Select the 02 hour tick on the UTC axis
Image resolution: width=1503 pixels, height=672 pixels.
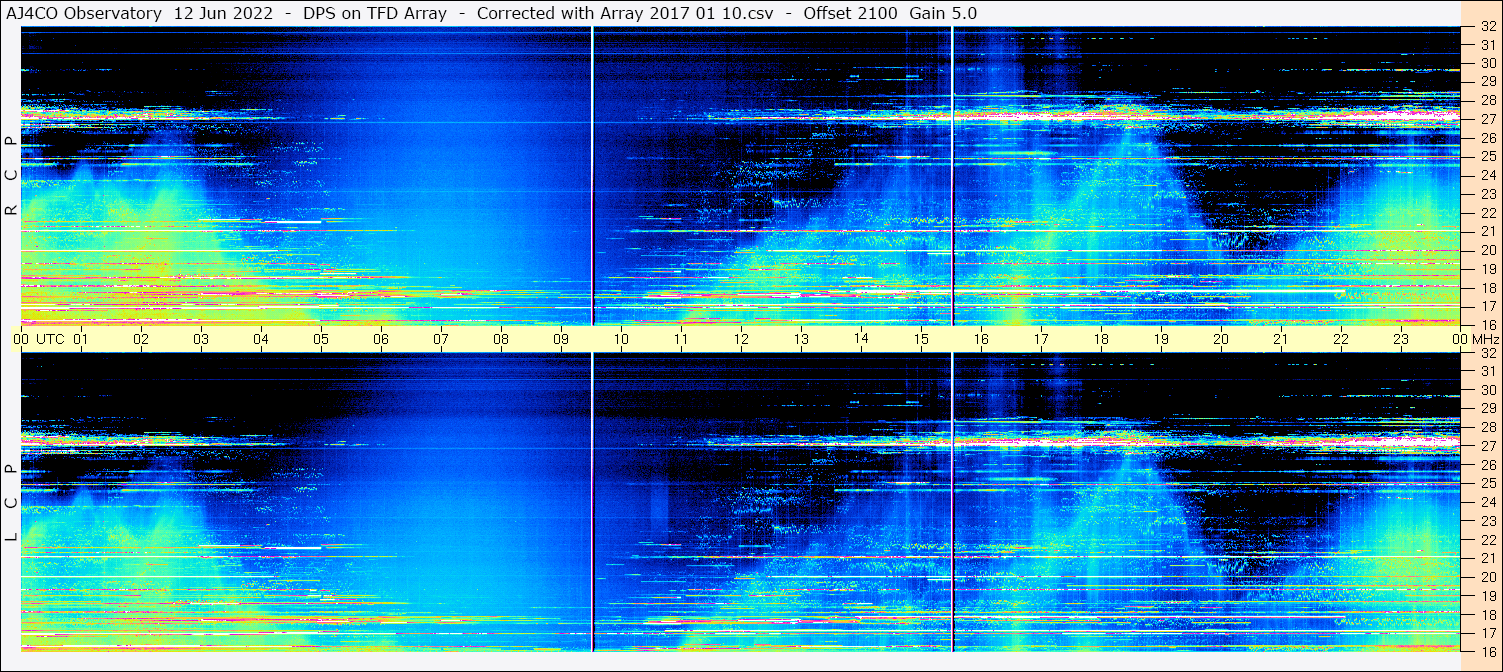pyautogui.click(x=141, y=339)
